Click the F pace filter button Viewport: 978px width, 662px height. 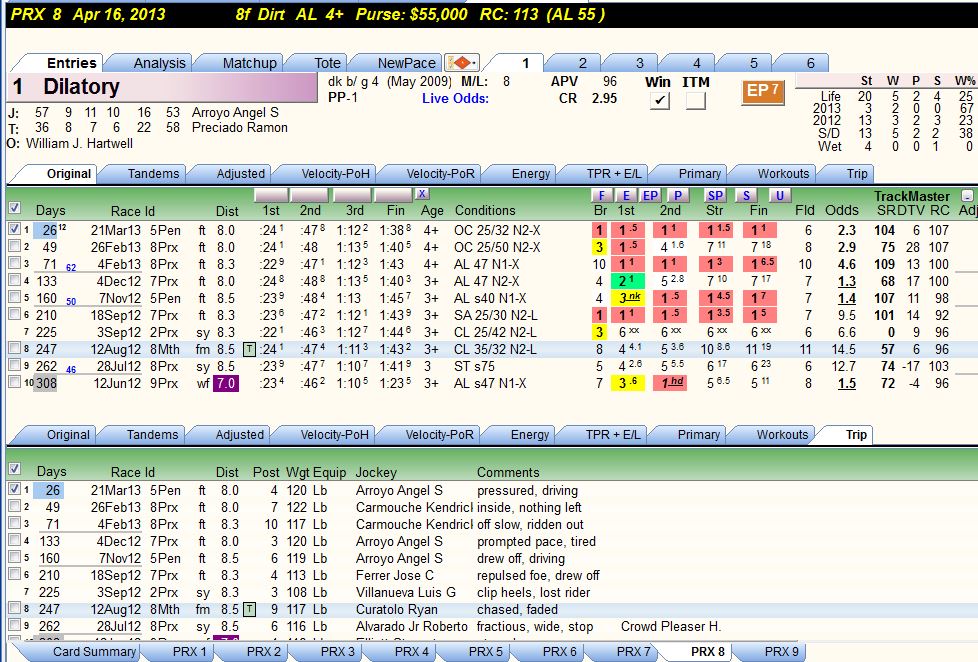point(601,196)
